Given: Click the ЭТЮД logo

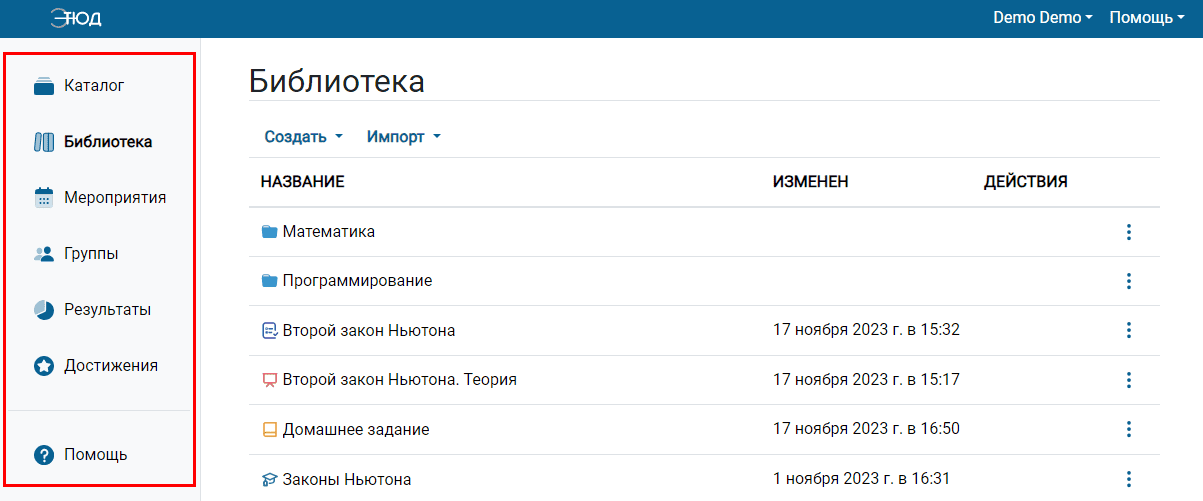Looking at the screenshot, I should pyautogui.click(x=75, y=18).
